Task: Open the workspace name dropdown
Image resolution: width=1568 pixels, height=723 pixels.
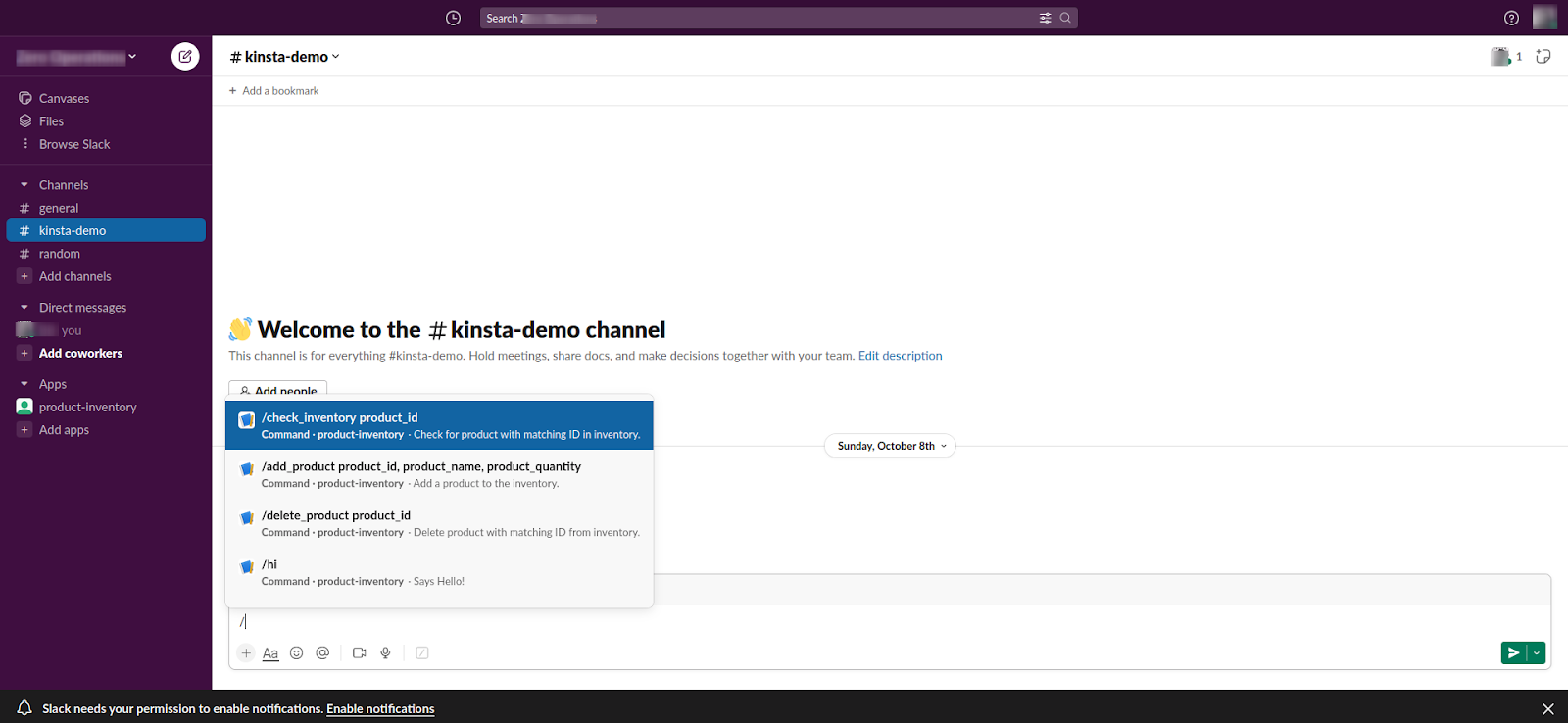Action: click(76, 57)
